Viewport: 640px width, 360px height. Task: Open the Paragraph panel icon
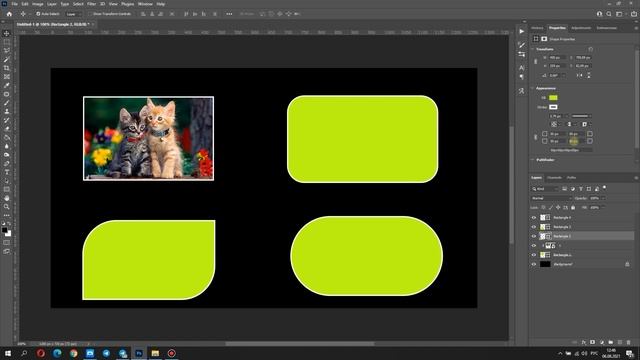(522, 77)
